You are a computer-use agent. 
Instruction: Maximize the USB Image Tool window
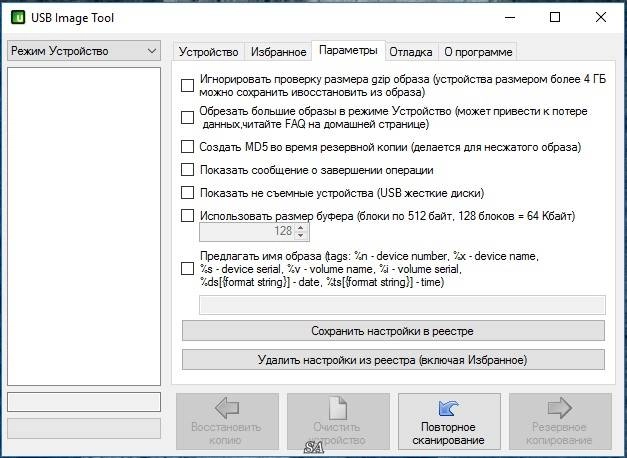click(x=555, y=18)
